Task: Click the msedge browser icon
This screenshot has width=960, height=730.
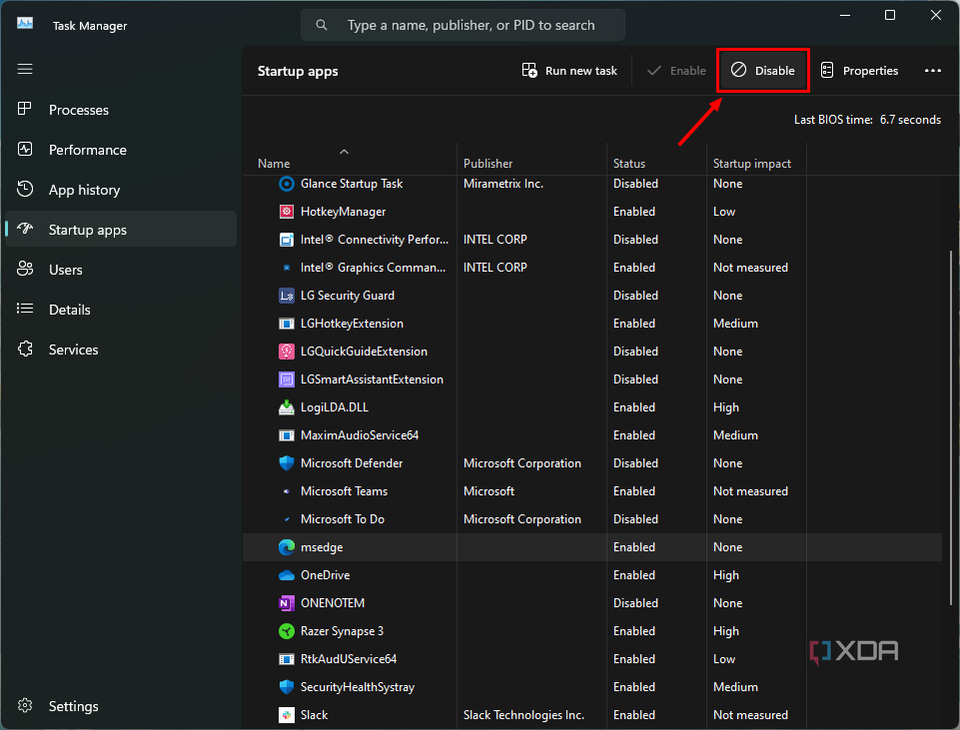Action: (287, 547)
